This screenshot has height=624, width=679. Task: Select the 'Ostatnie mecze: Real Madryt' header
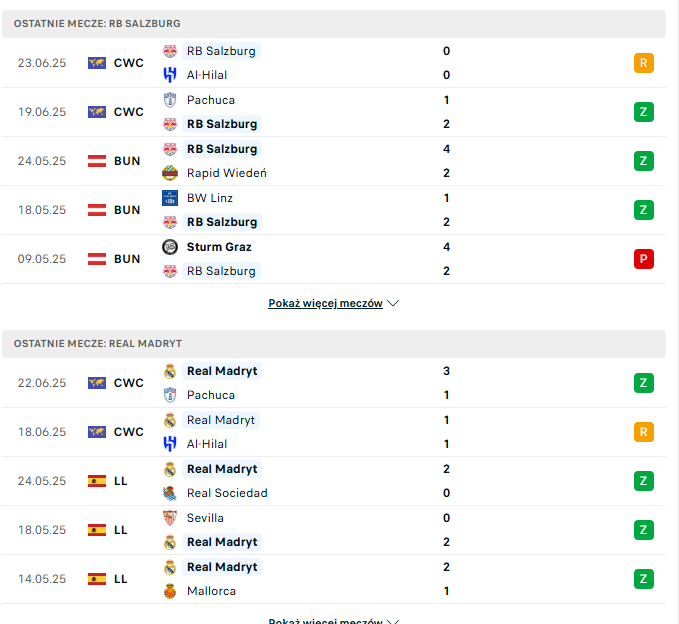[334, 344]
